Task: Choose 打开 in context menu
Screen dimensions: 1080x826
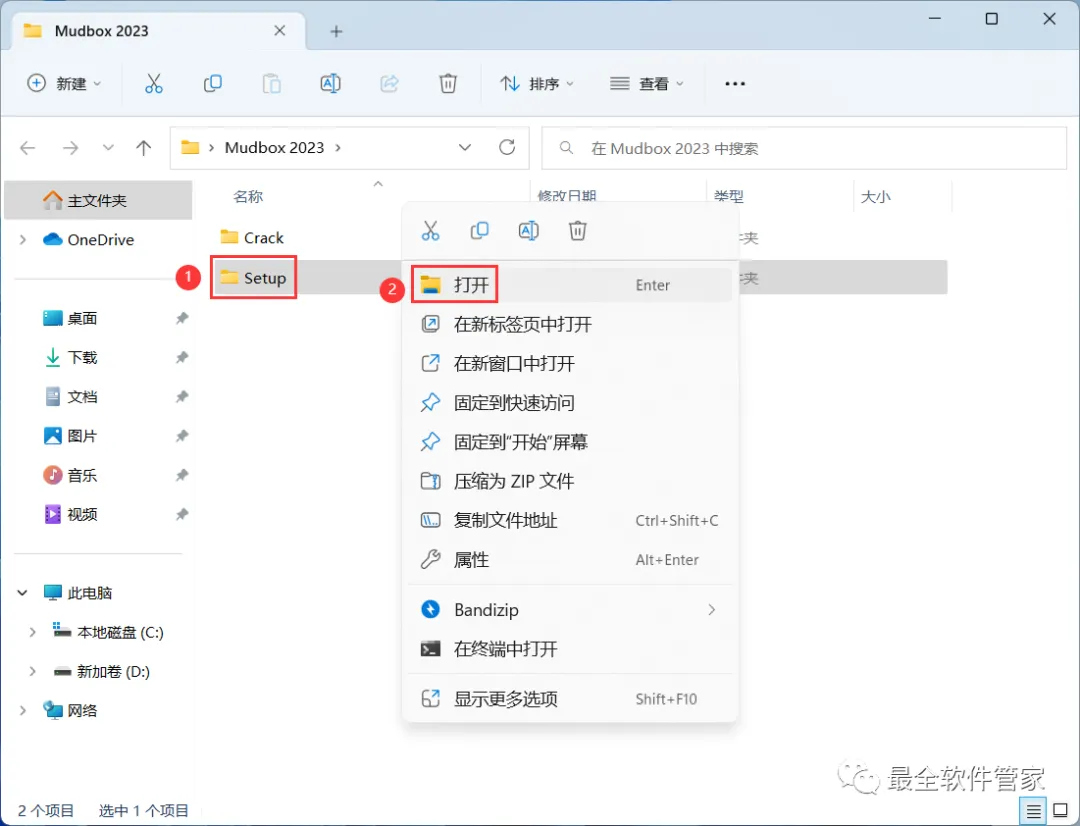Action: click(x=570, y=285)
